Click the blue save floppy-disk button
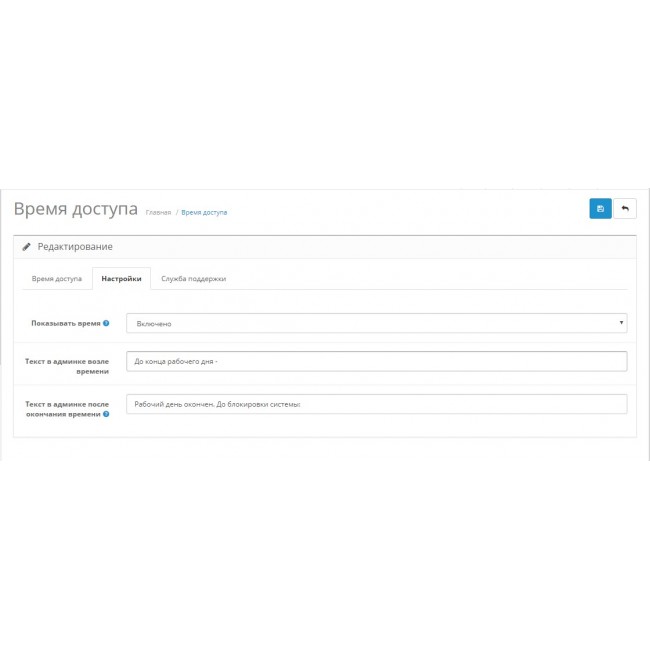 (600, 209)
